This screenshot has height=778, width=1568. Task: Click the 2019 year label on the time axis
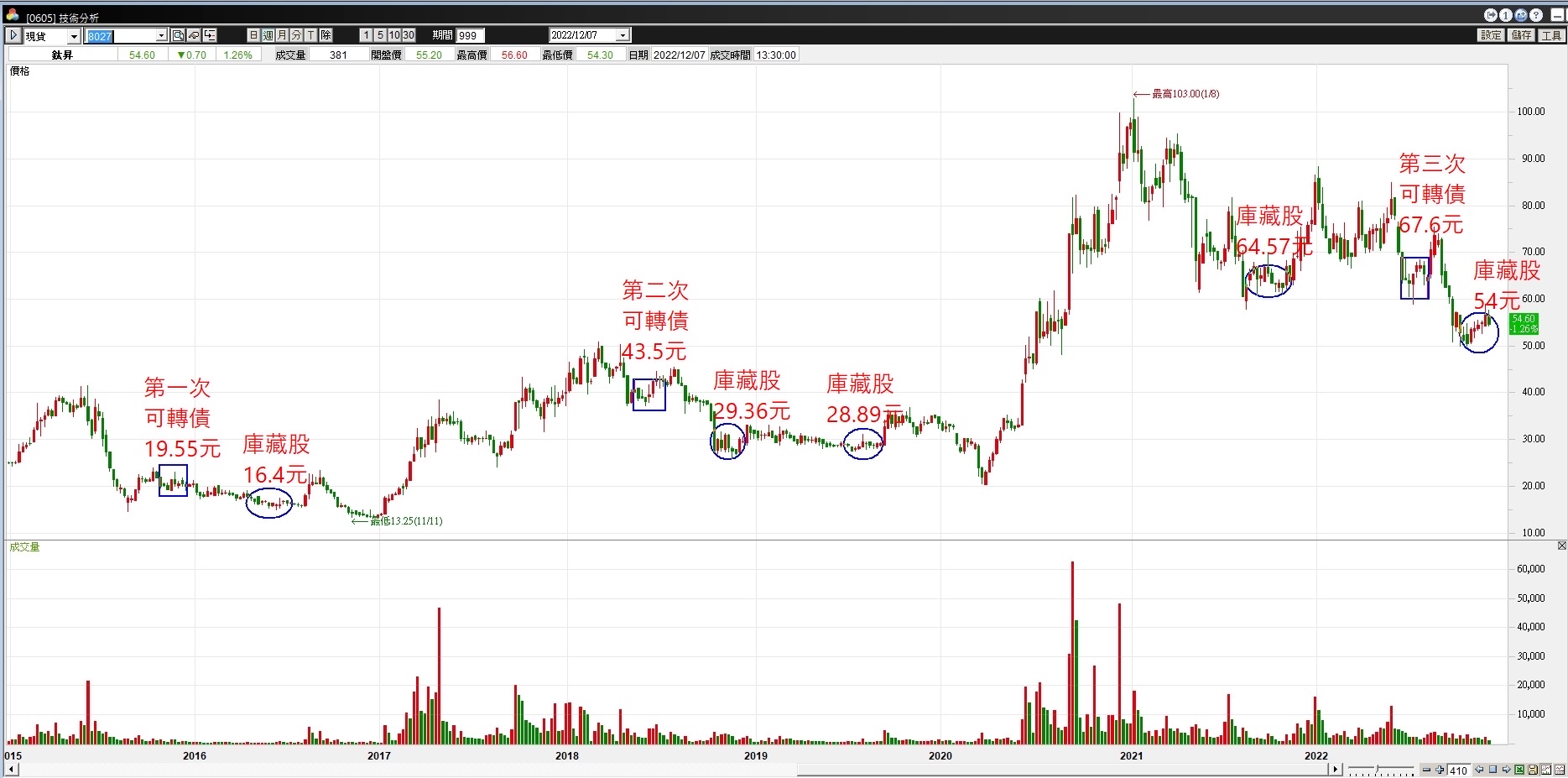coord(756,755)
